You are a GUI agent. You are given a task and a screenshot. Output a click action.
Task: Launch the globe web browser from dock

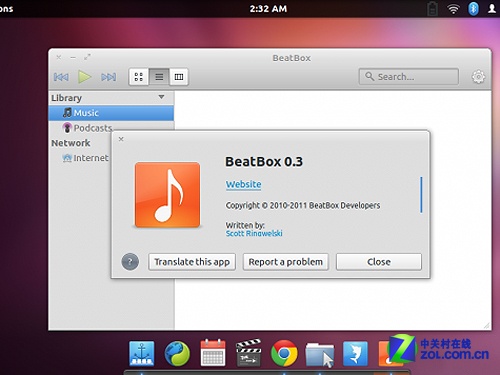(177, 353)
